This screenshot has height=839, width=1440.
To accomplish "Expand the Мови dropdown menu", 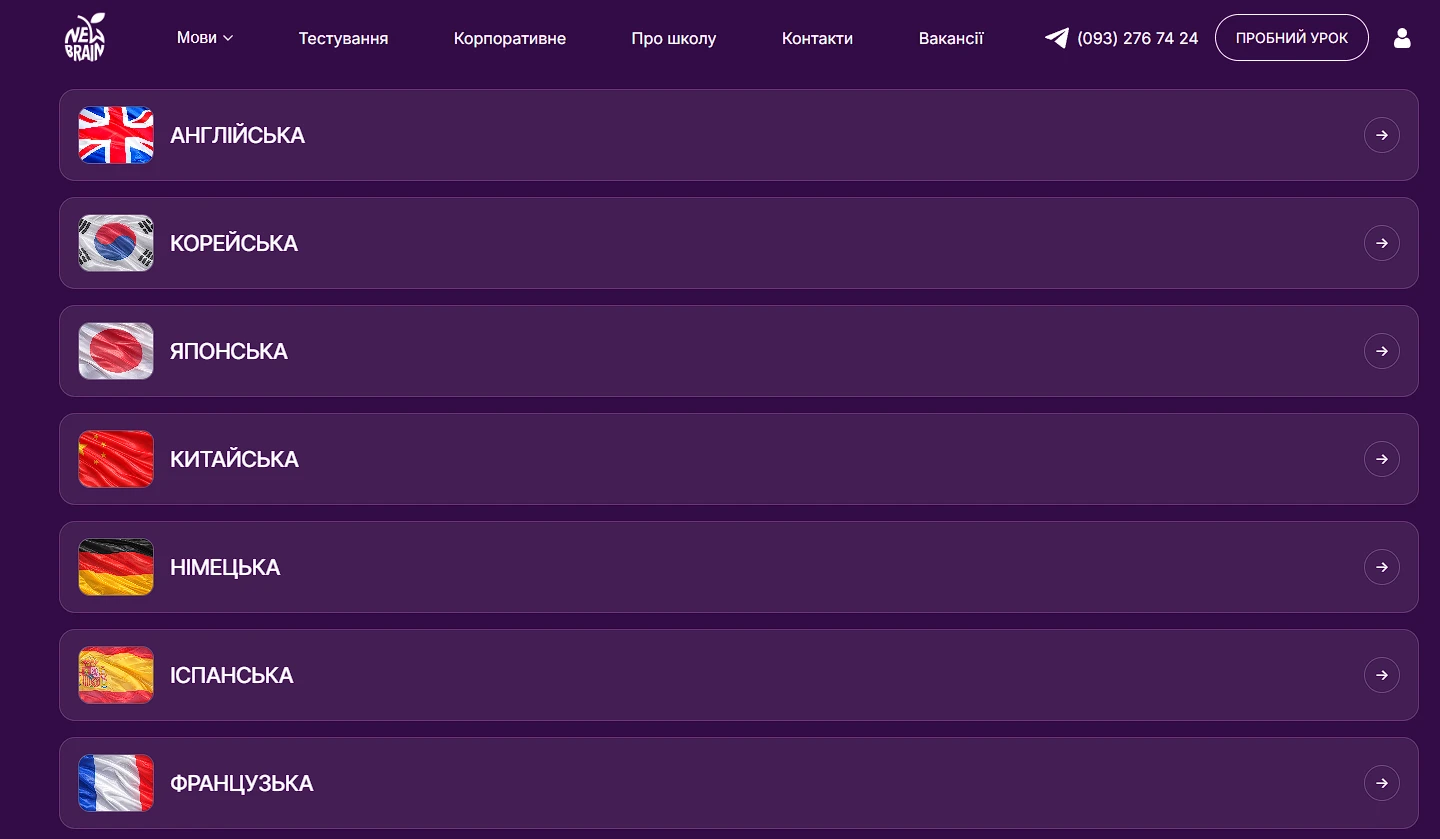I will [205, 38].
